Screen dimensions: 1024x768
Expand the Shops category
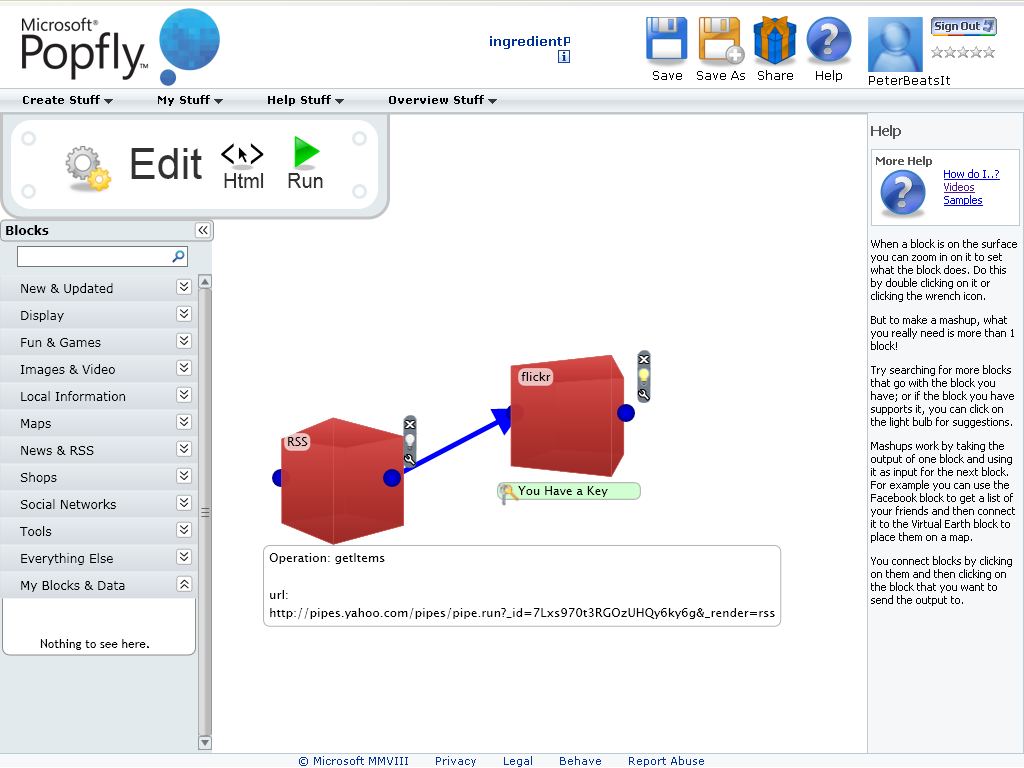pos(184,476)
